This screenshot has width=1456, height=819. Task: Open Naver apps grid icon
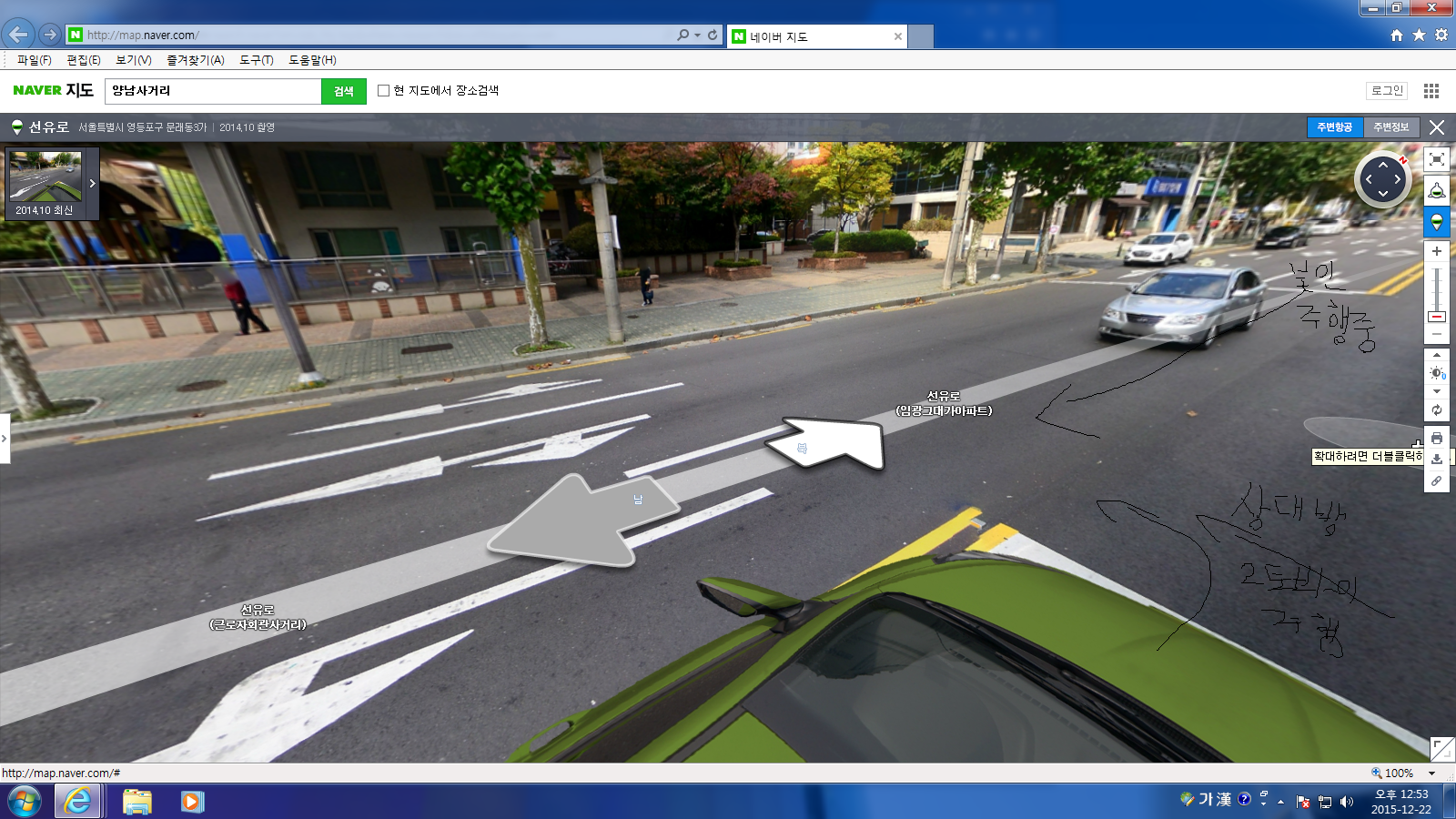[1431, 91]
